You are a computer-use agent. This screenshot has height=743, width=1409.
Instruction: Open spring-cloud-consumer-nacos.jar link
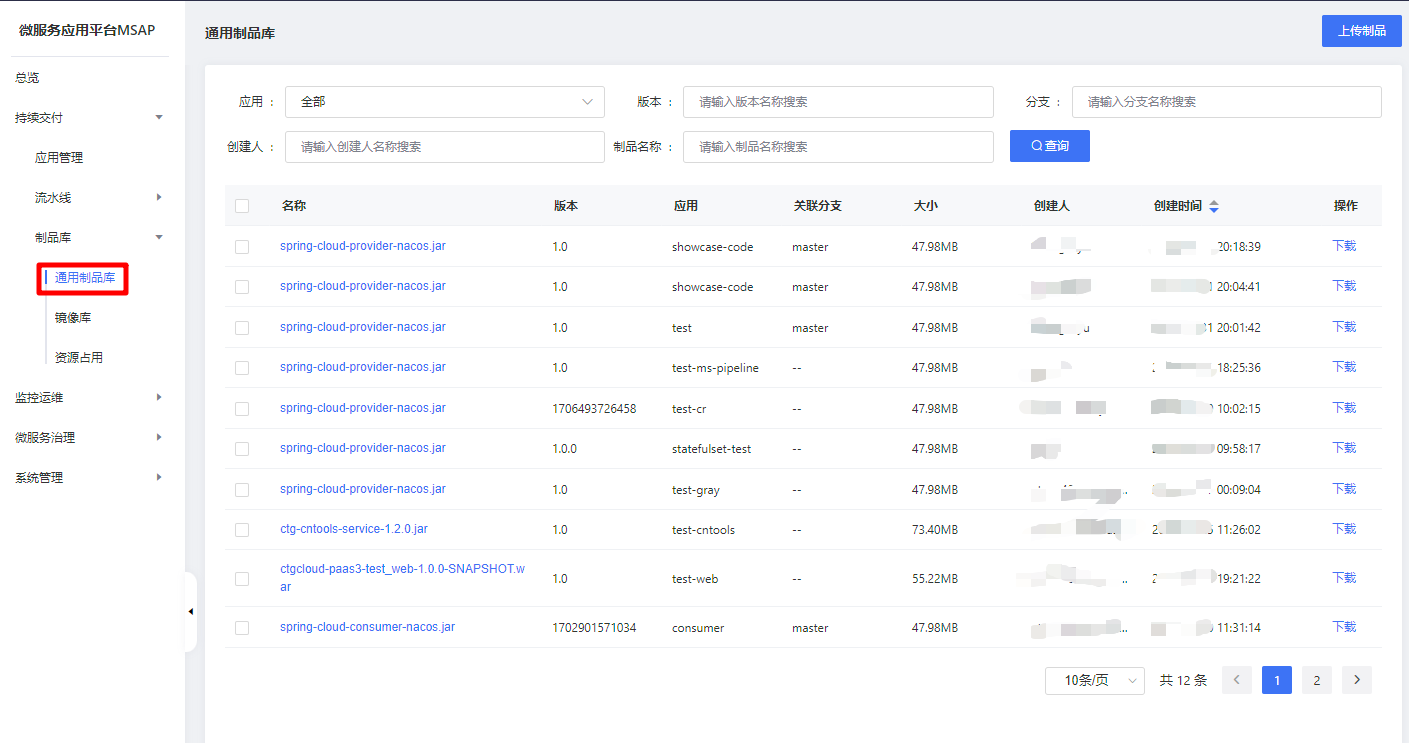(368, 627)
